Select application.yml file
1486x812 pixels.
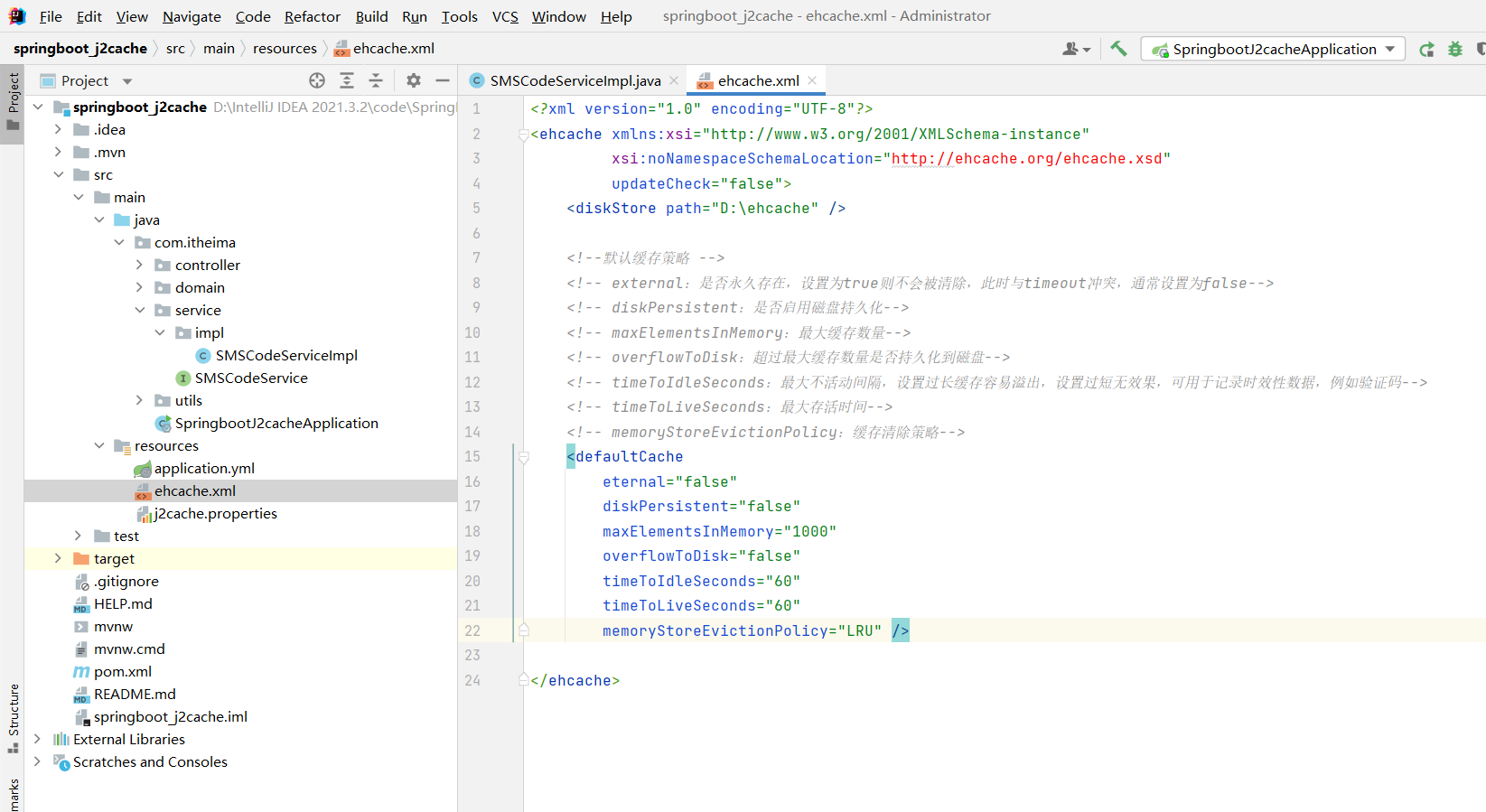tap(204, 468)
